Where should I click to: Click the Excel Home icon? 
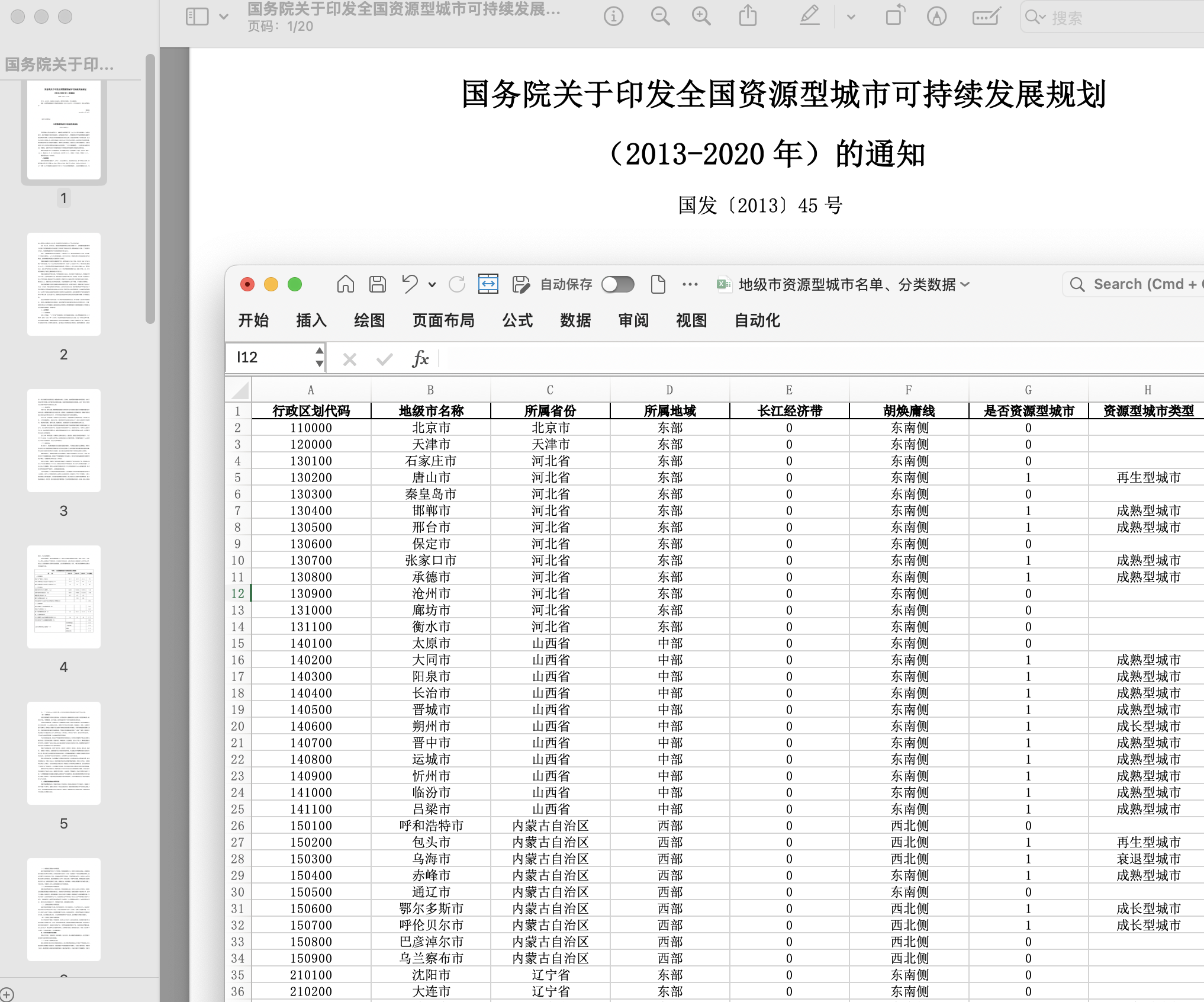pyautogui.click(x=346, y=285)
